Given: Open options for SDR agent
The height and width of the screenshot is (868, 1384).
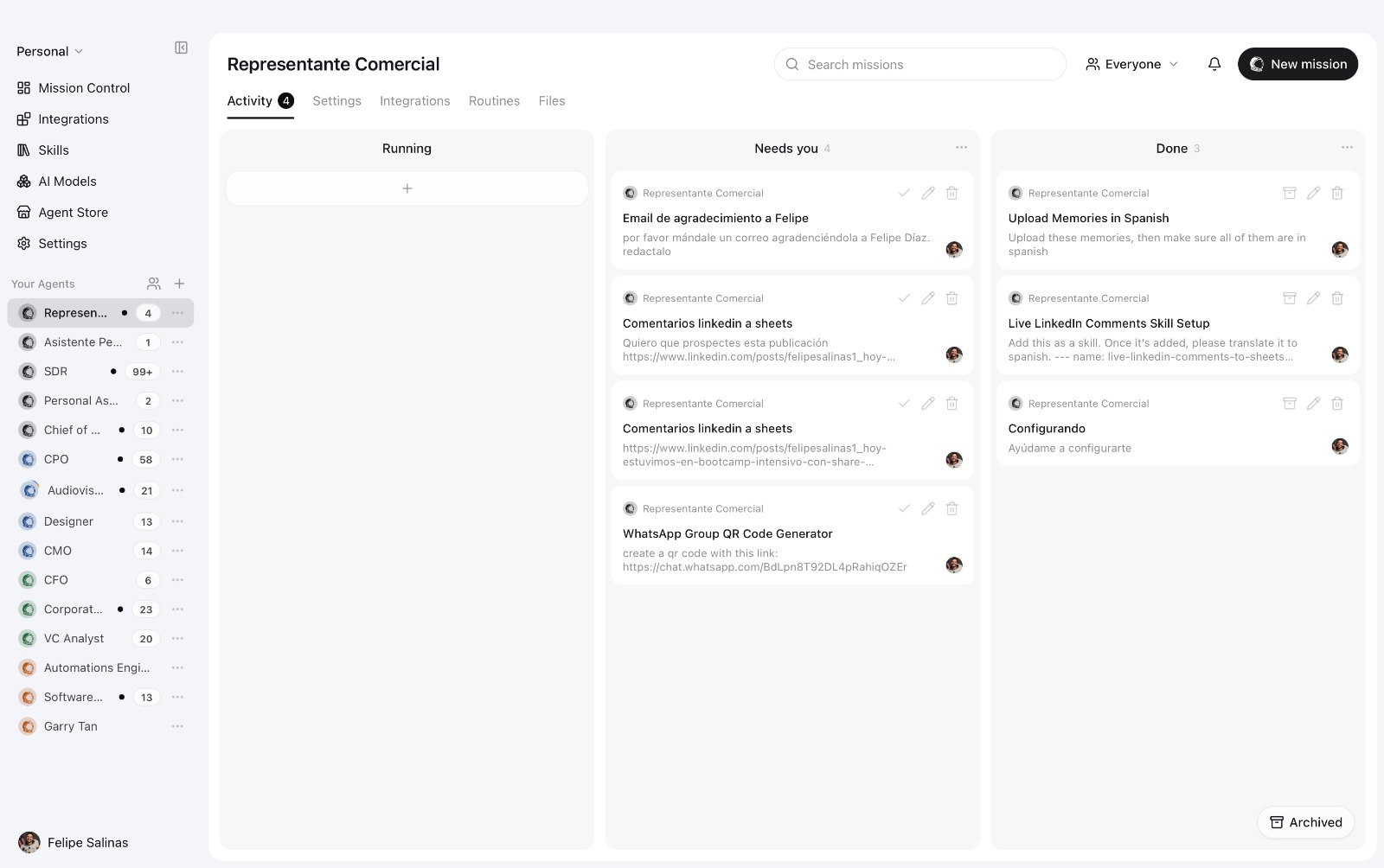Looking at the screenshot, I should 177,372.
